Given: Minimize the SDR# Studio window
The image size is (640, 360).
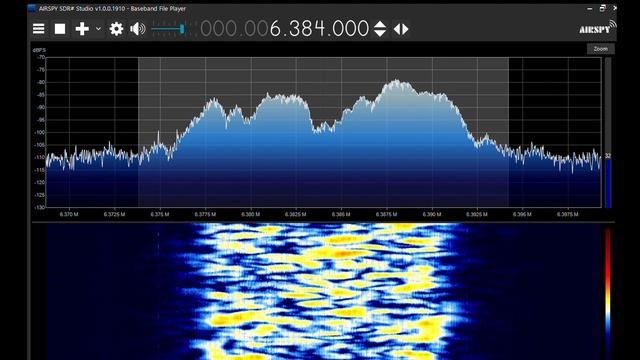Looking at the screenshot, I should (589, 8).
